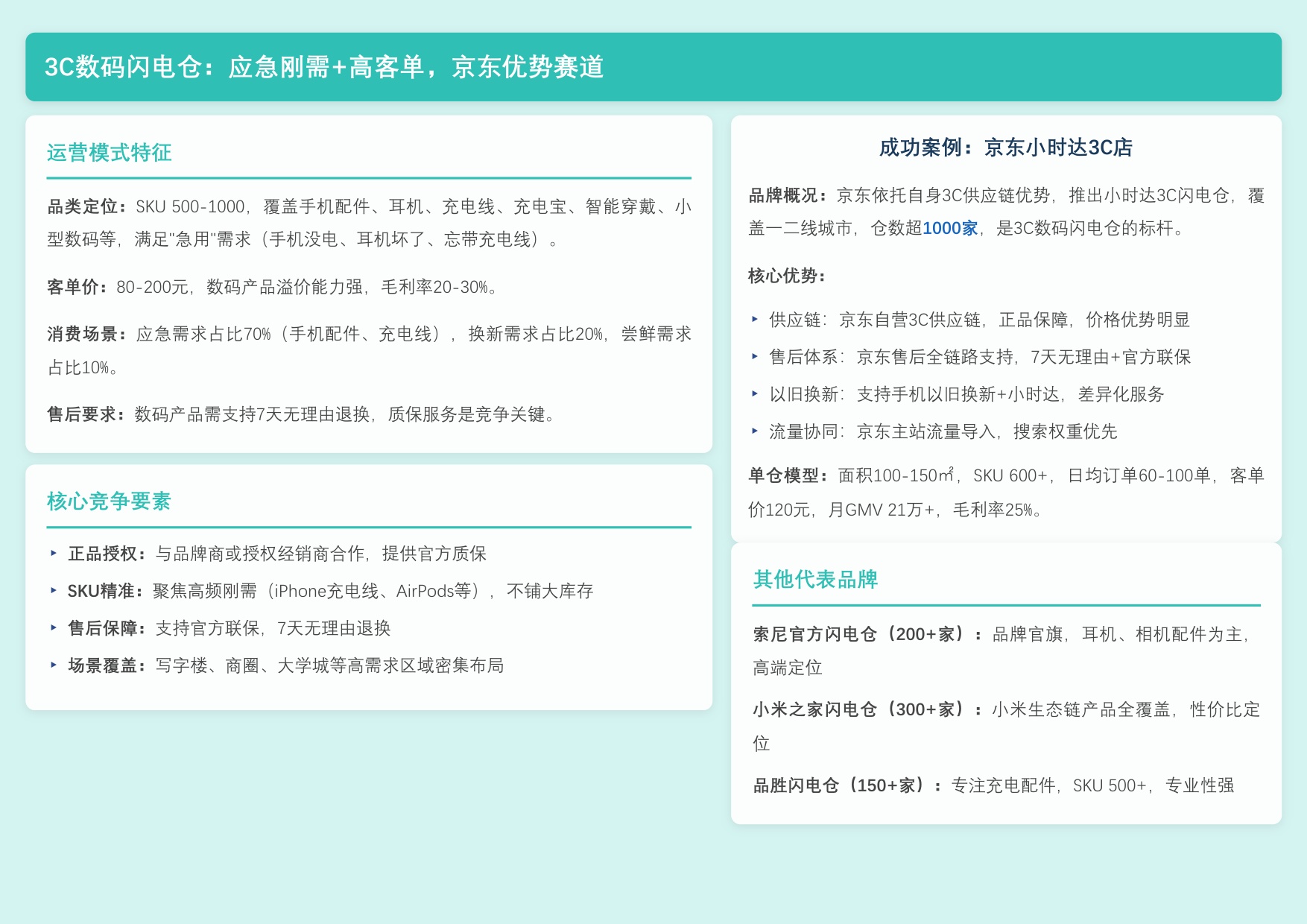Click the '供应链：' bullet line
The image size is (1307, 924).
pos(979,320)
